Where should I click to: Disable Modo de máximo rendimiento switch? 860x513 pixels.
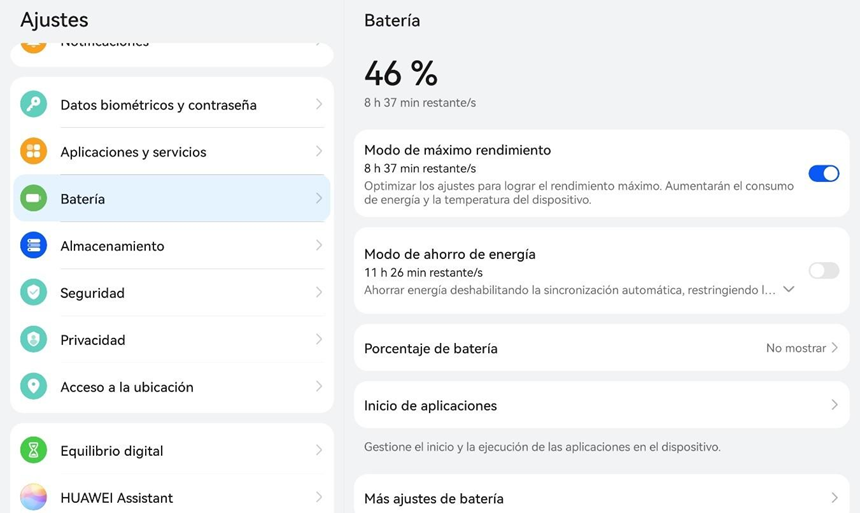click(823, 173)
